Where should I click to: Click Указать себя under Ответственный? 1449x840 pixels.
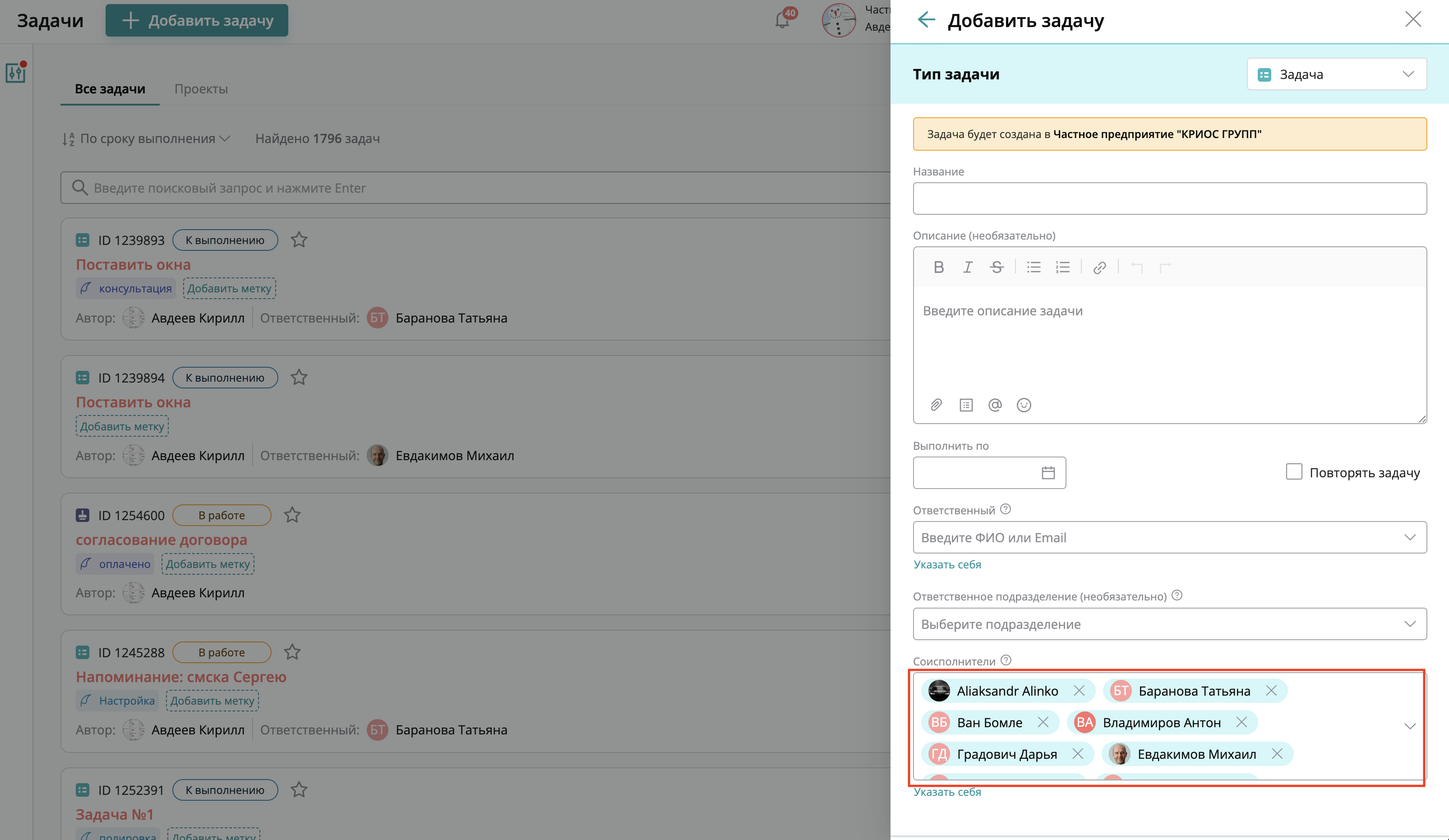point(947,565)
